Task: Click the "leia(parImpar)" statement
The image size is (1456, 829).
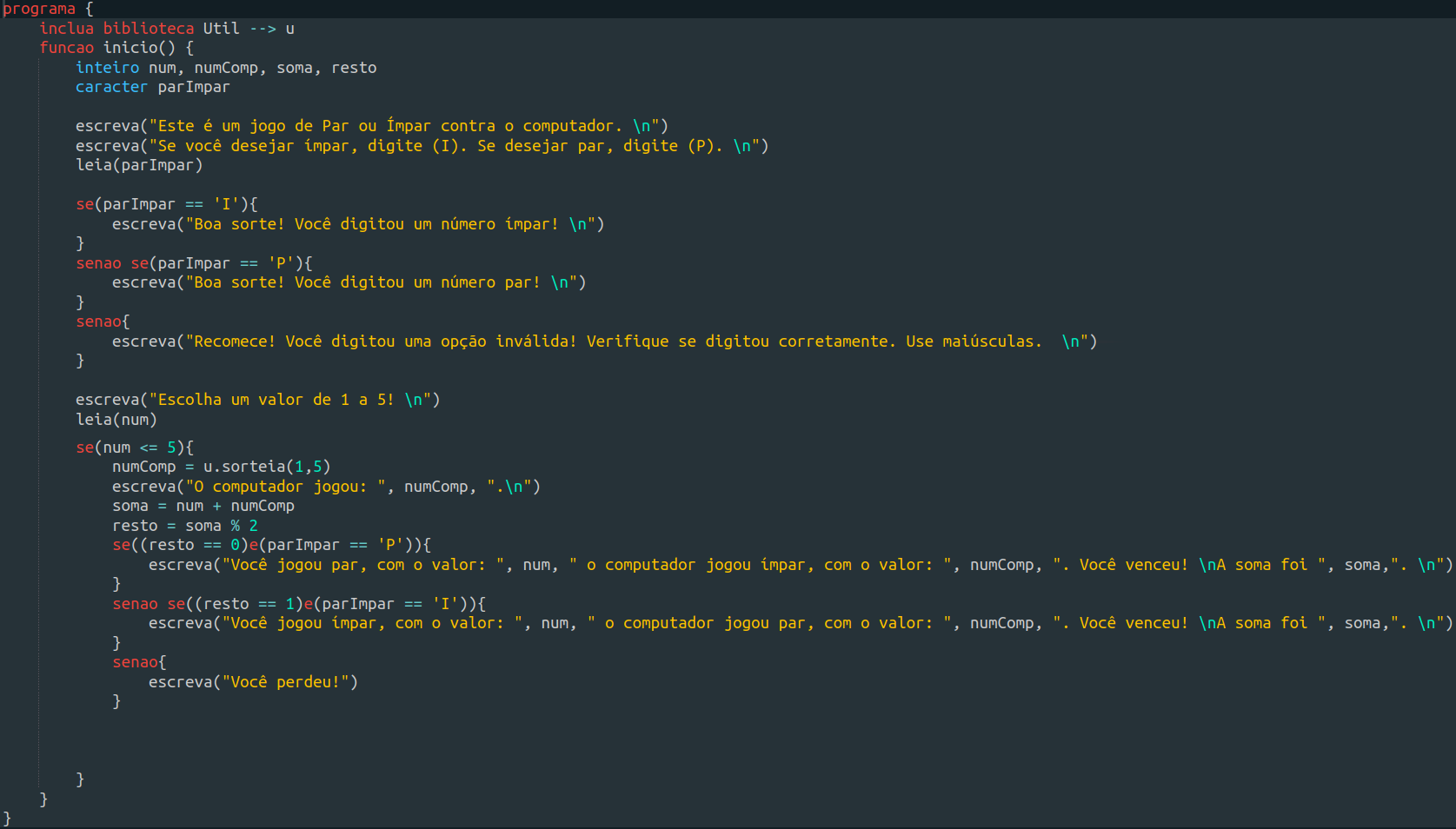Action: 139,165
